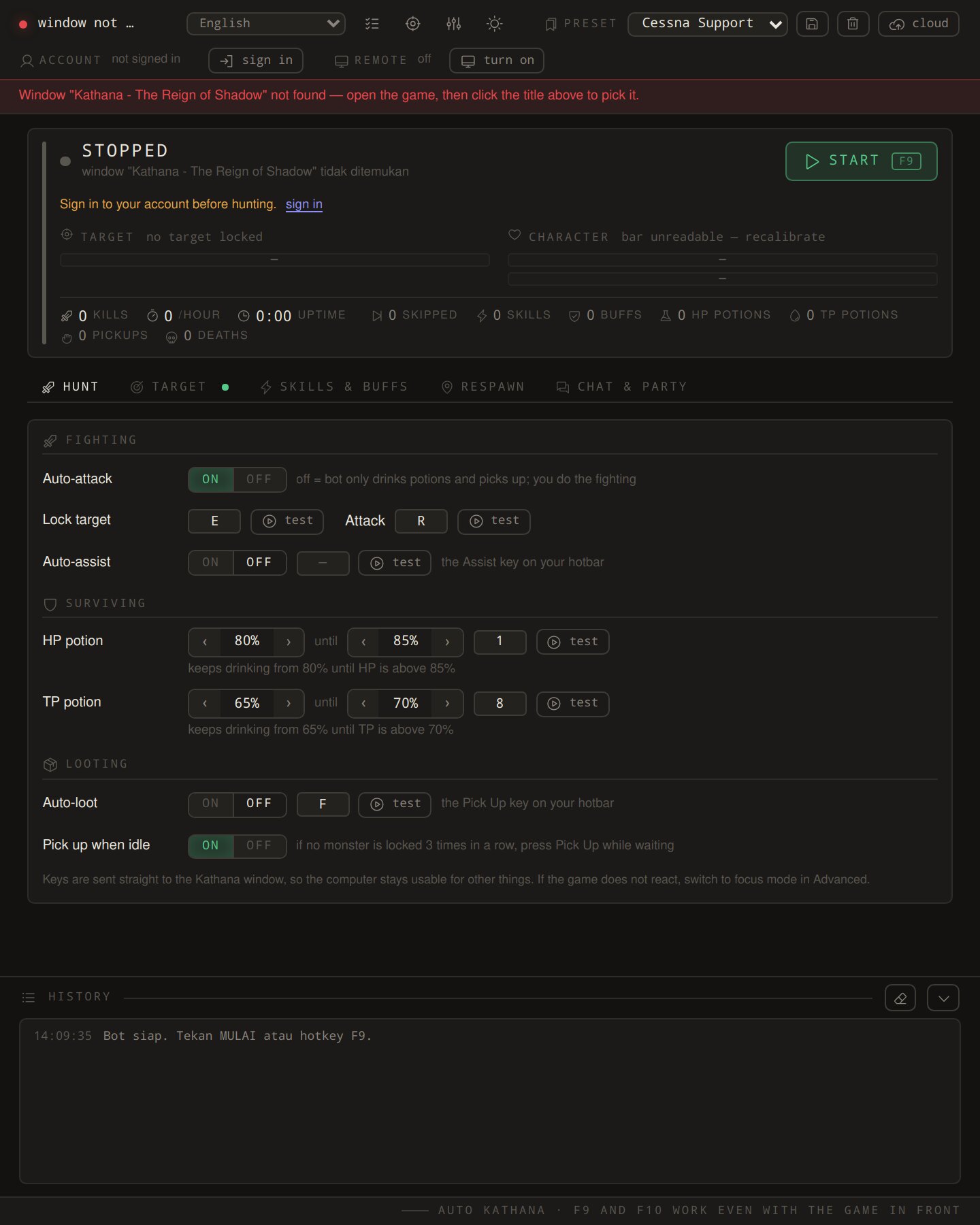Switch to the Target tab
980x1225 pixels.
(179, 387)
